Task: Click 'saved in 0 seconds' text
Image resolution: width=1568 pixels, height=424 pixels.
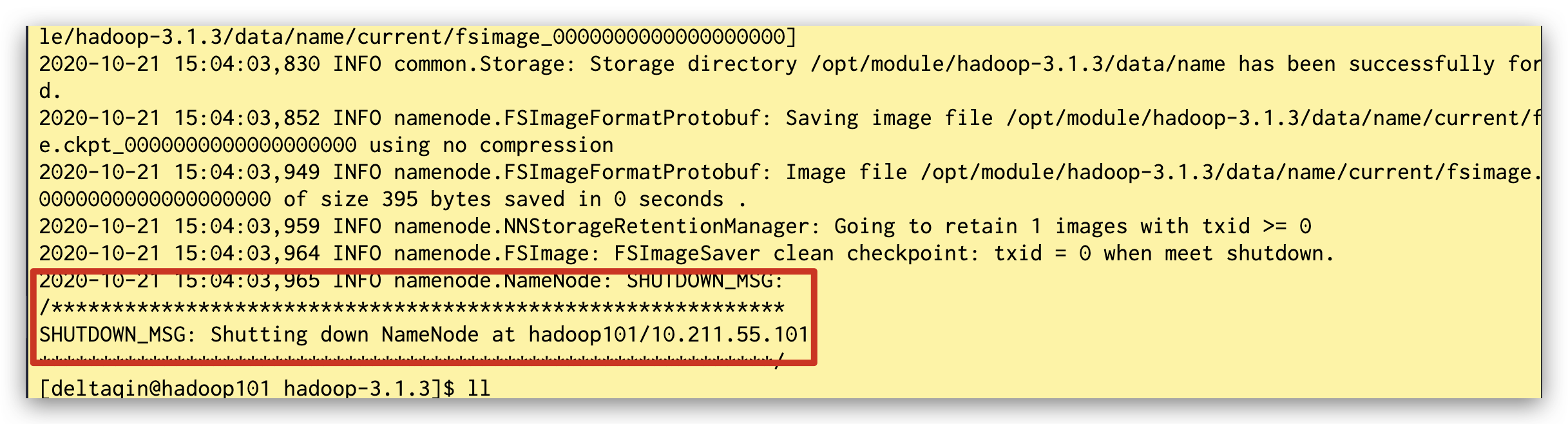Action: (x=613, y=200)
